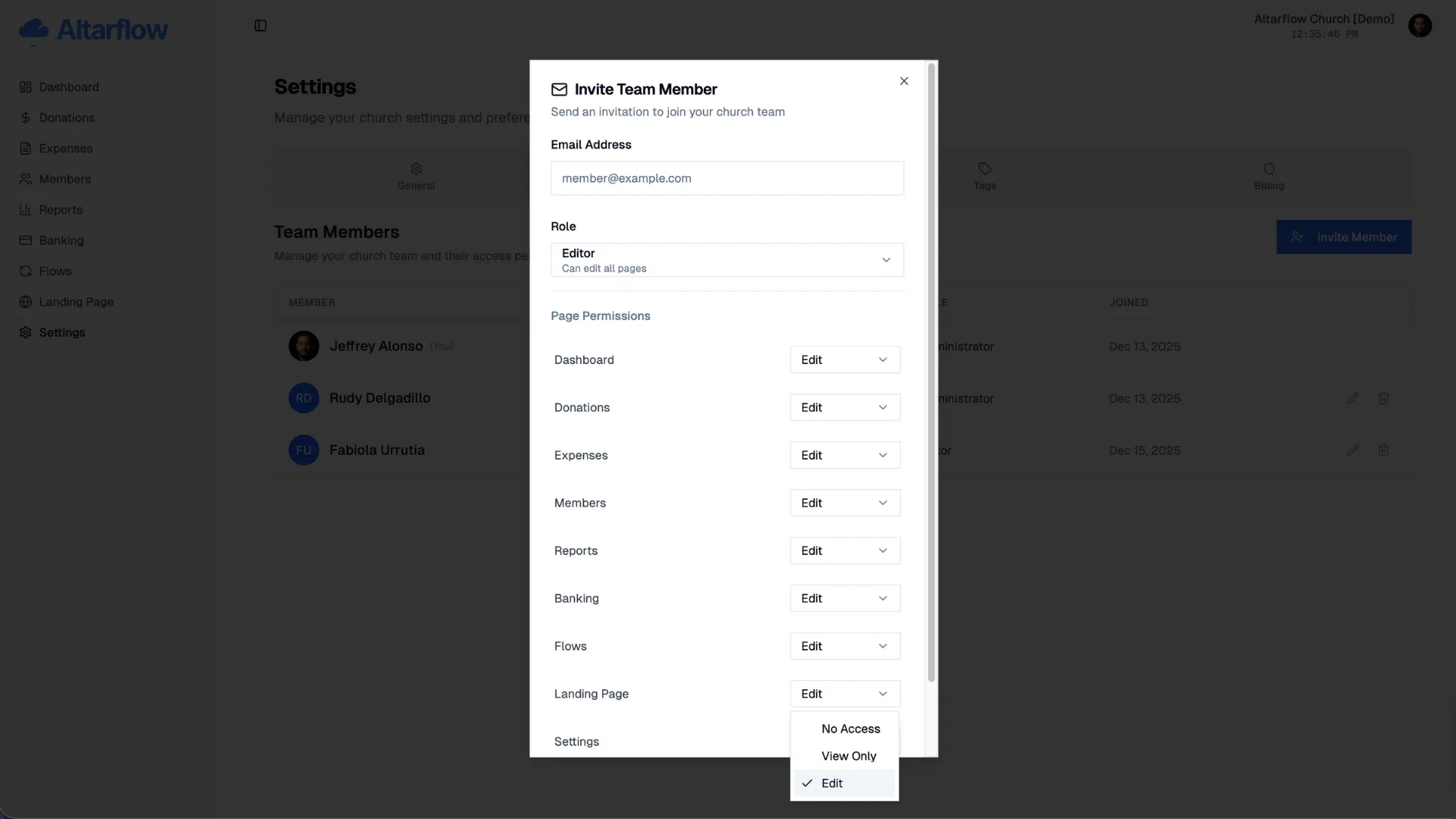Viewport: 1456px width, 819px height.
Task: Open the Flows permission dropdown
Action: [844, 645]
